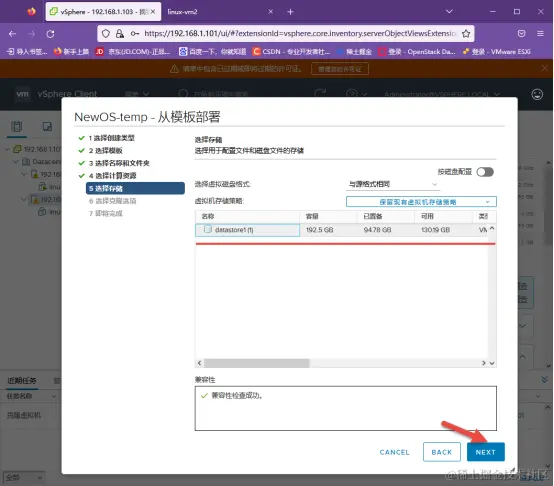
Task: Switch to the recent tasks tab
Action: click(x=22, y=380)
